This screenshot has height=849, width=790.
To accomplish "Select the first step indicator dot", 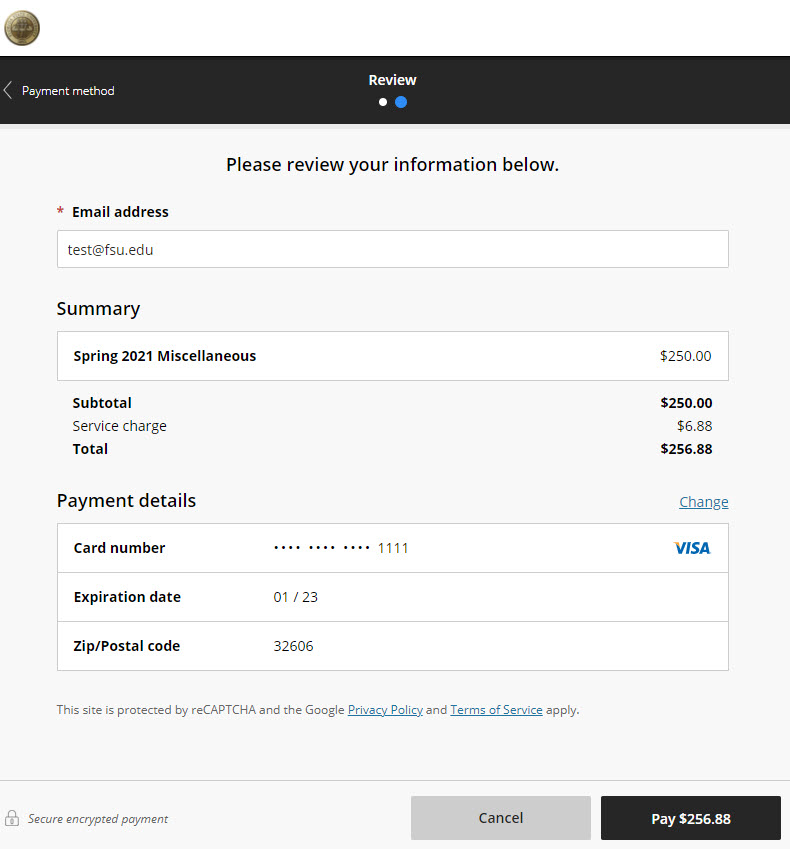I will coord(382,101).
